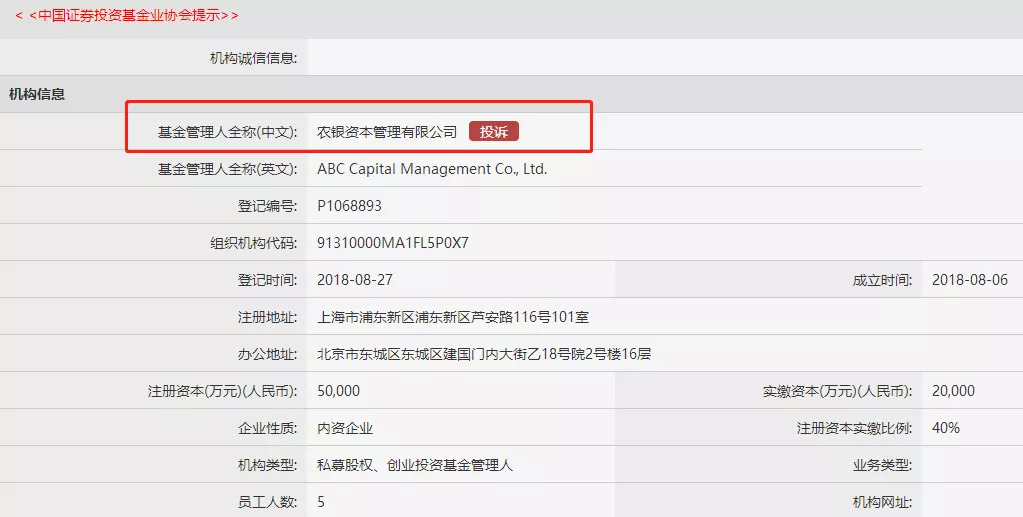The width and height of the screenshot is (1023, 517).
Task: Click the 注册资本(万元)(人民币) label
Action: 222,391
